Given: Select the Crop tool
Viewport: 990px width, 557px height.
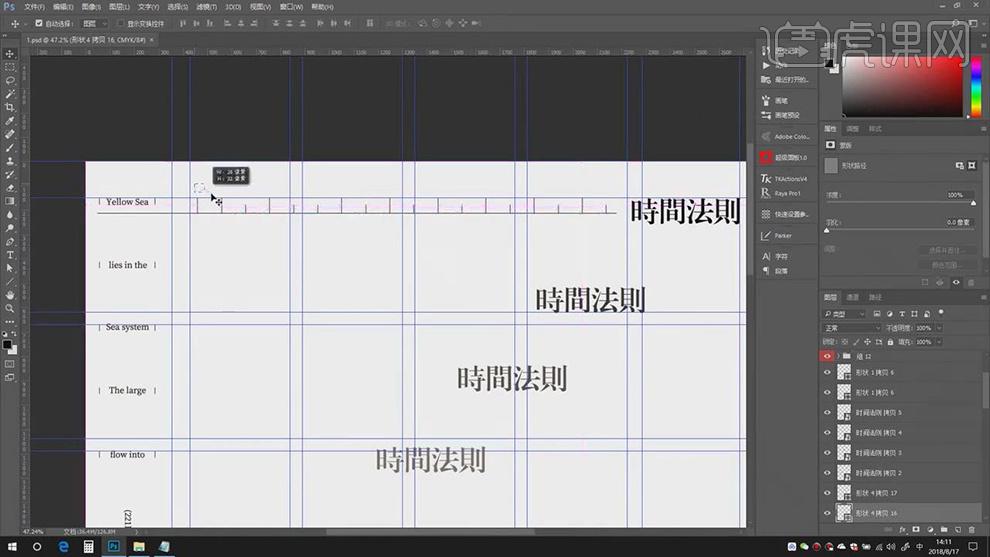Looking at the screenshot, I should coord(9,107).
